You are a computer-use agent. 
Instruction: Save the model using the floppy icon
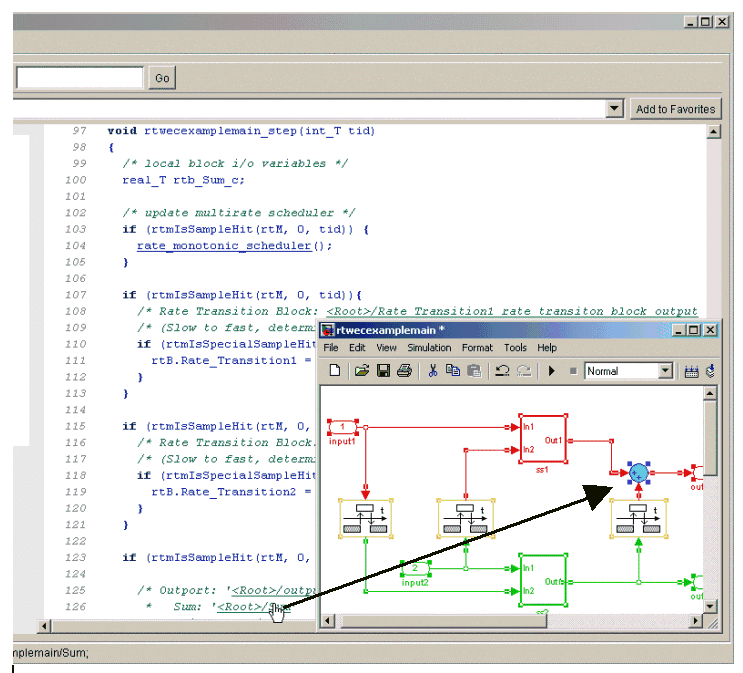tap(383, 371)
